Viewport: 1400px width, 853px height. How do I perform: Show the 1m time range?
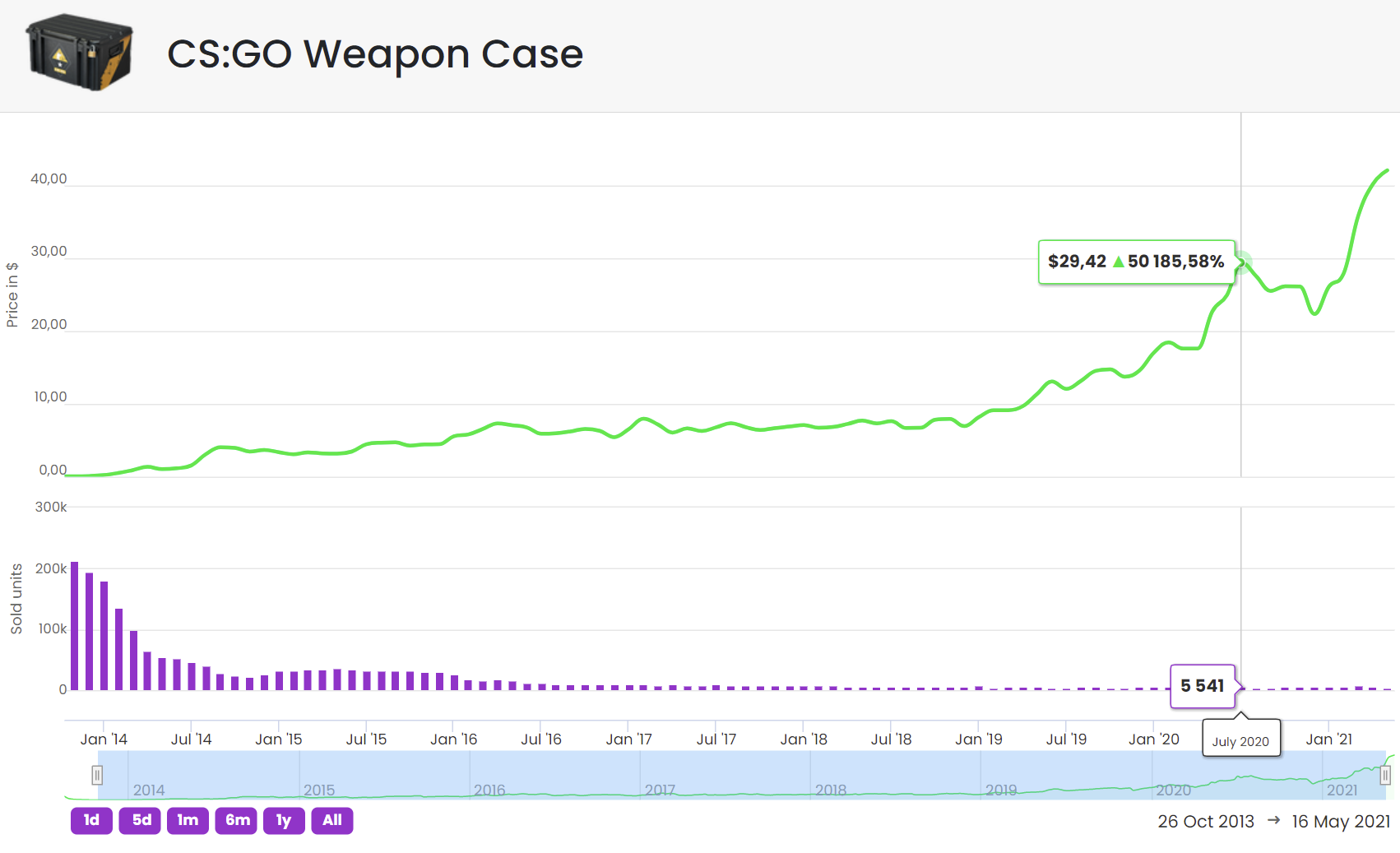[x=188, y=820]
